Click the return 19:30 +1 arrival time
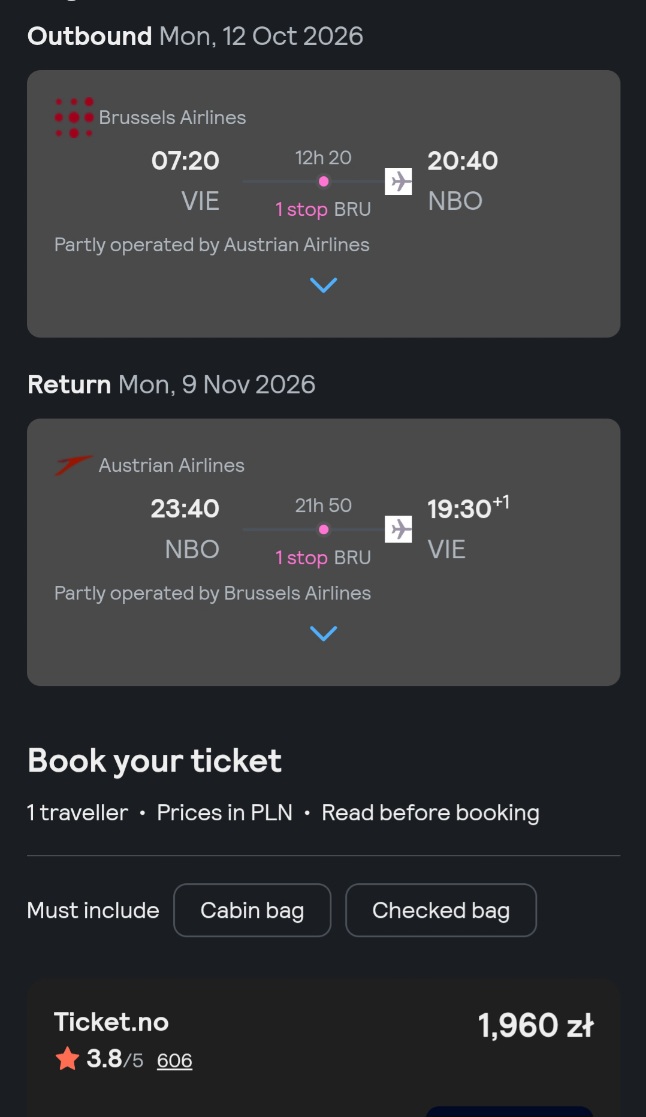The image size is (646, 1117). tap(468, 508)
